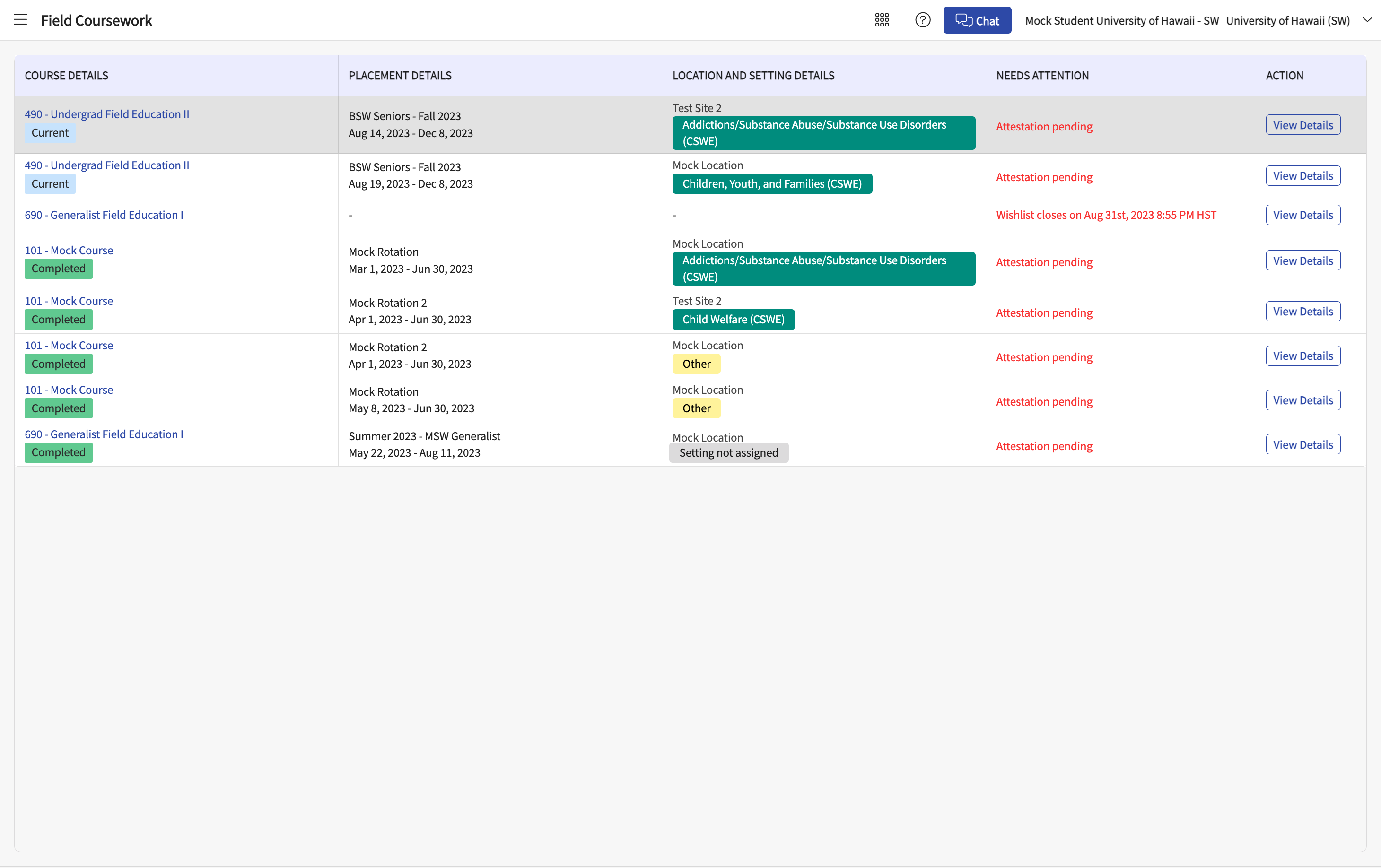Open 490 course link dated Aug 19, 2023
Image resolution: width=1381 pixels, height=868 pixels.
pyautogui.click(x=107, y=165)
